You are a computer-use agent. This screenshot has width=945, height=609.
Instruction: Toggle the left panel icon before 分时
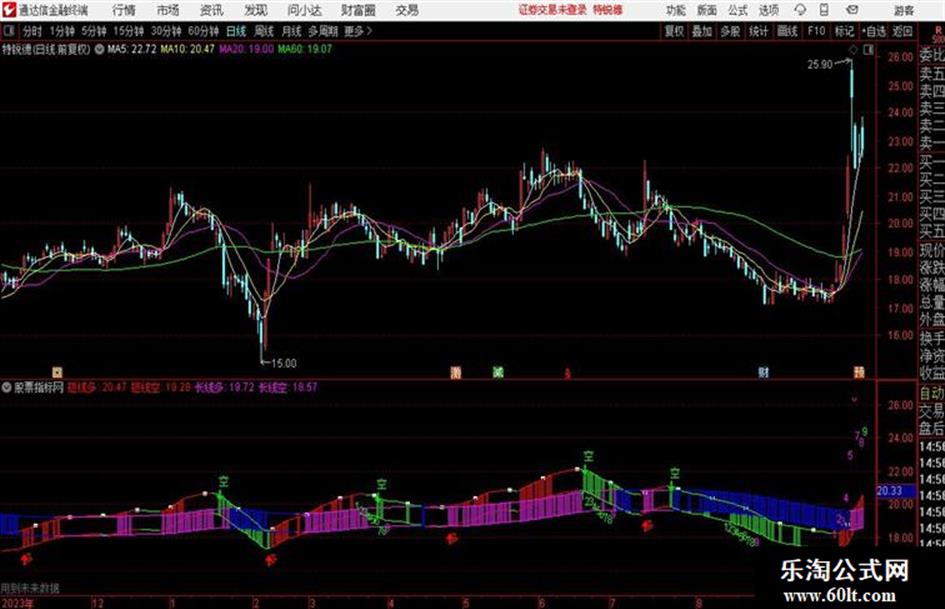tap(8, 31)
